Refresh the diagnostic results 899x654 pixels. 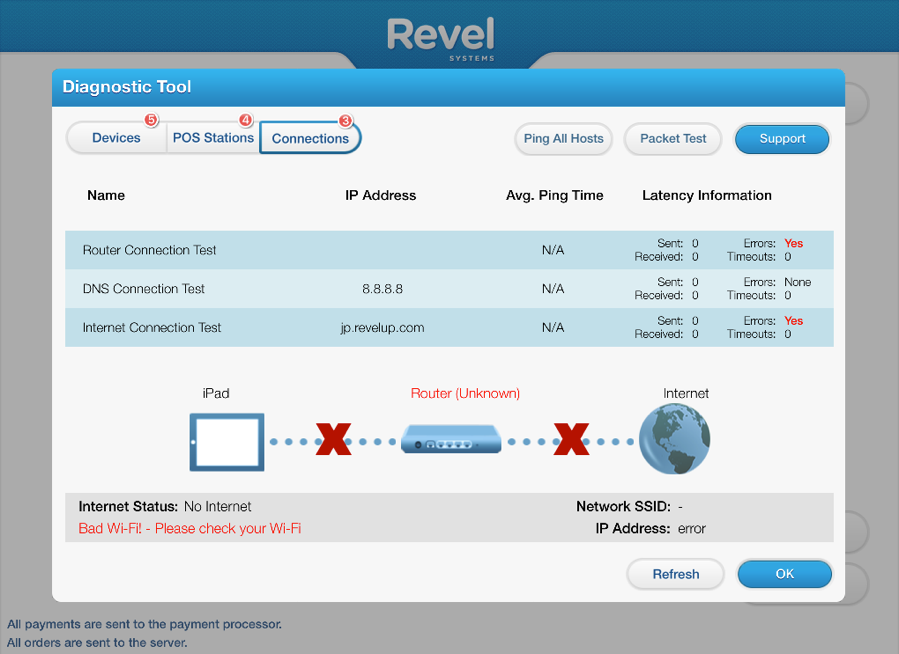pyautogui.click(x=675, y=574)
